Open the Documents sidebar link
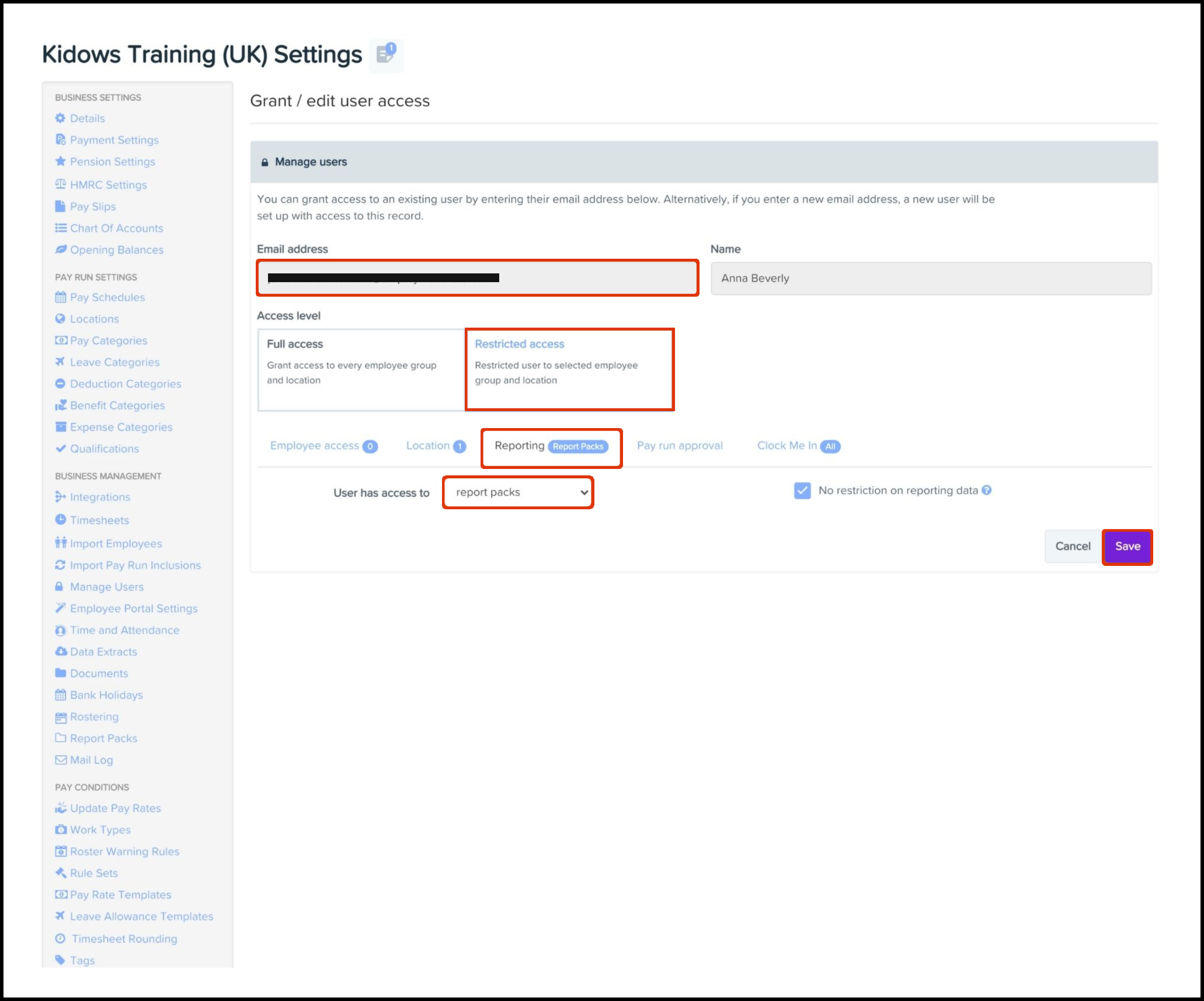The height and width of the screenshot is (1001, 1204). pyautogui.click(x=99, y=673)
